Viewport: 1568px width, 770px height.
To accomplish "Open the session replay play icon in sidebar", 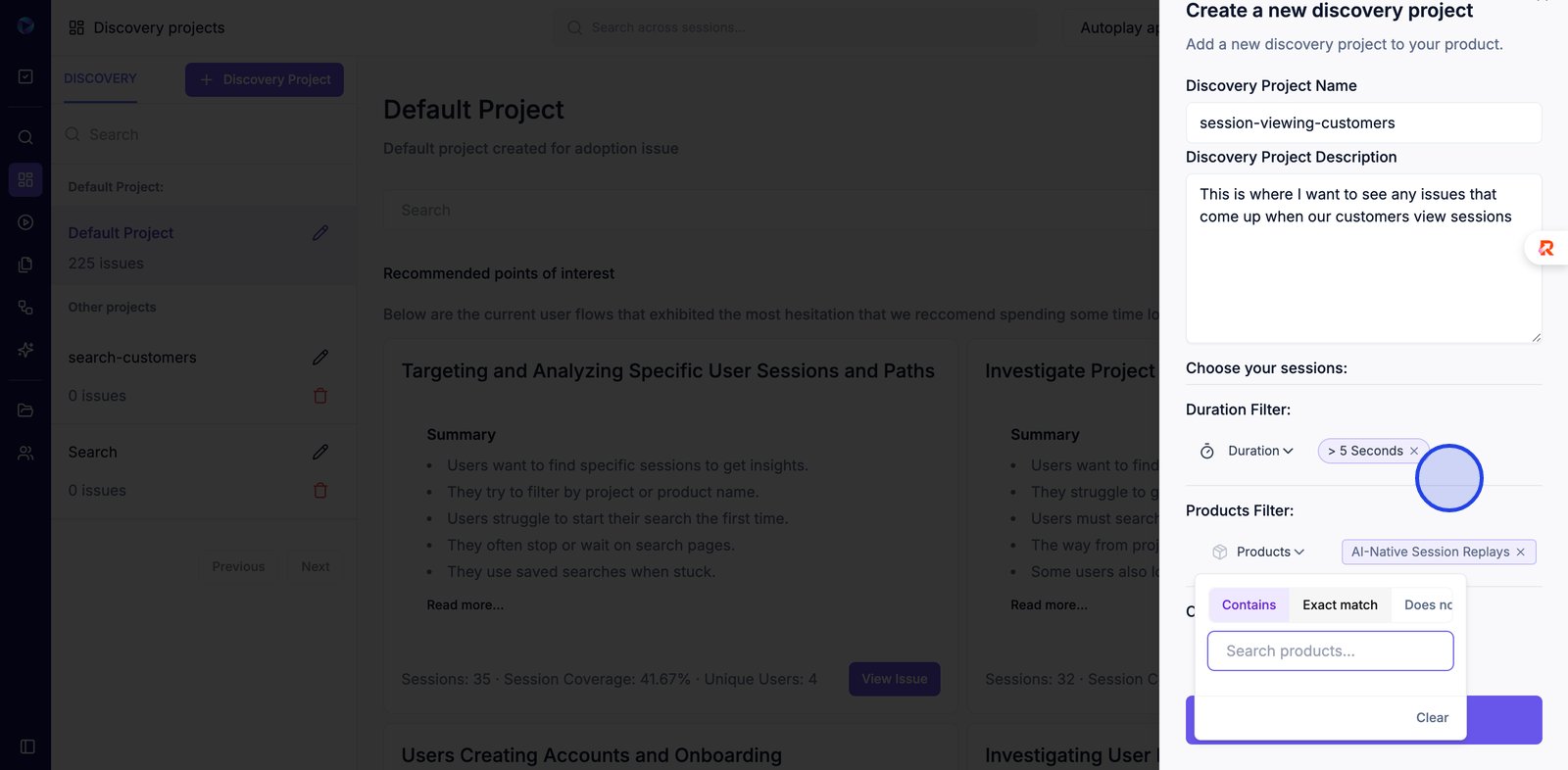I will click(25, 222).
